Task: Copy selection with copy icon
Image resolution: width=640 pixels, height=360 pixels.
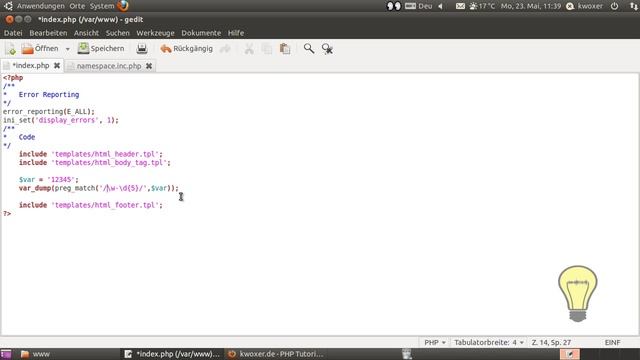Action: point(267,49)
